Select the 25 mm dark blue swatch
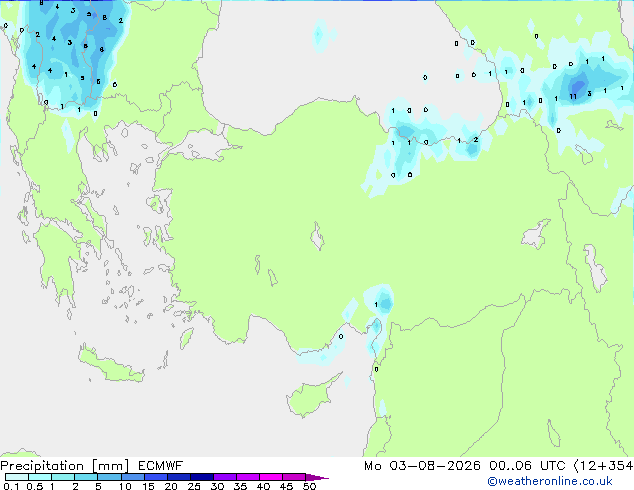This screenshot has width=634, height=490. coord(202,477)
